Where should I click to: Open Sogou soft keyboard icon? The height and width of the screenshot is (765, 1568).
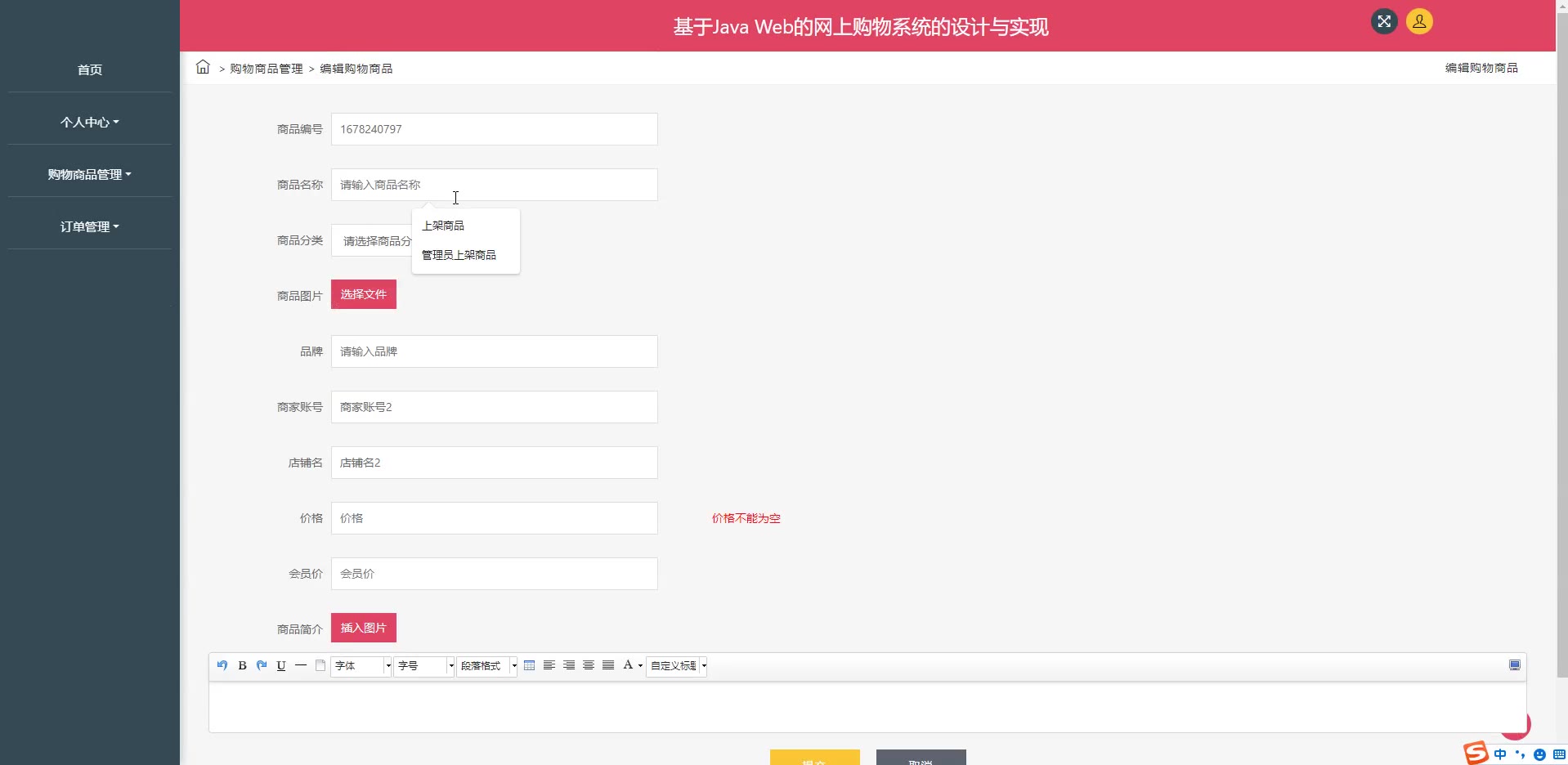pyautogui.click(x=1559, y=754)
